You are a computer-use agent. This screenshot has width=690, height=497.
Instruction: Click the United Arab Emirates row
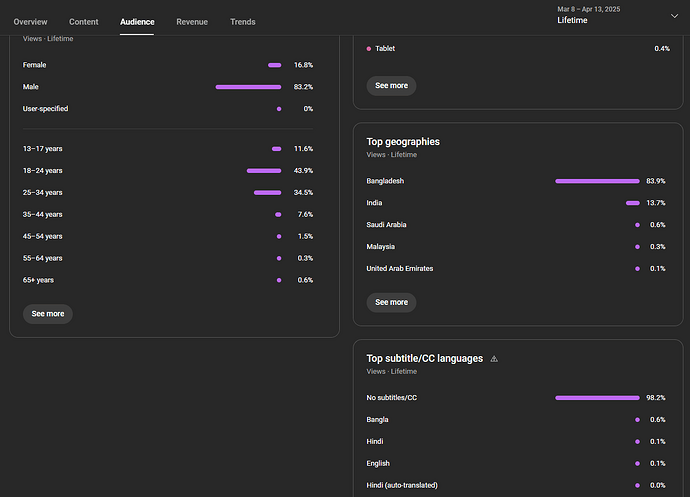[516, 269]
